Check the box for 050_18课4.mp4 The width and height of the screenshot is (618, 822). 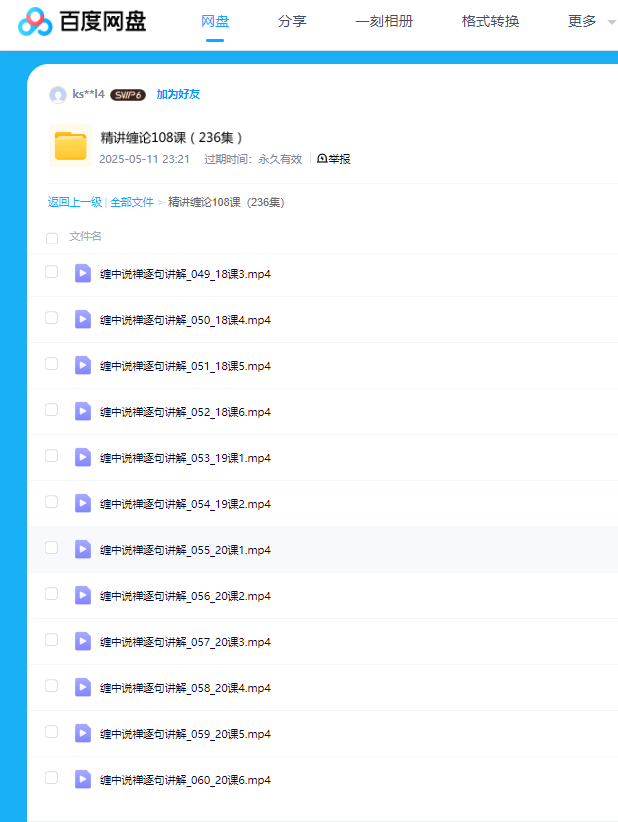[x=52, y=318]
